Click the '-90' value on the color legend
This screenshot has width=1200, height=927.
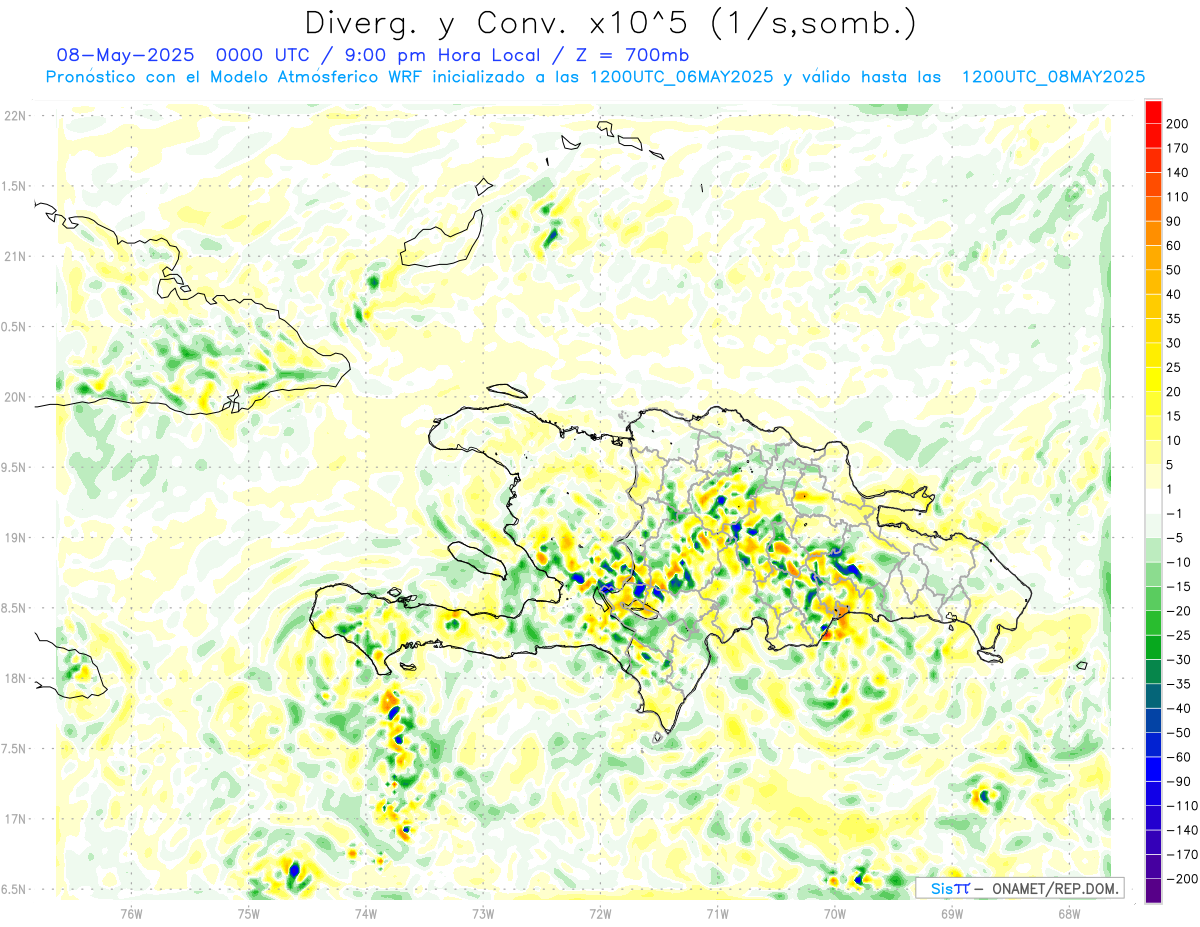(1178, 782)
